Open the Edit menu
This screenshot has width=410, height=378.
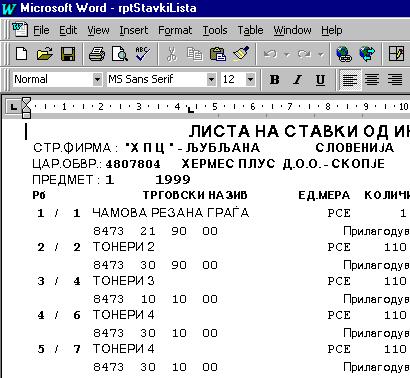pos(68,30)
